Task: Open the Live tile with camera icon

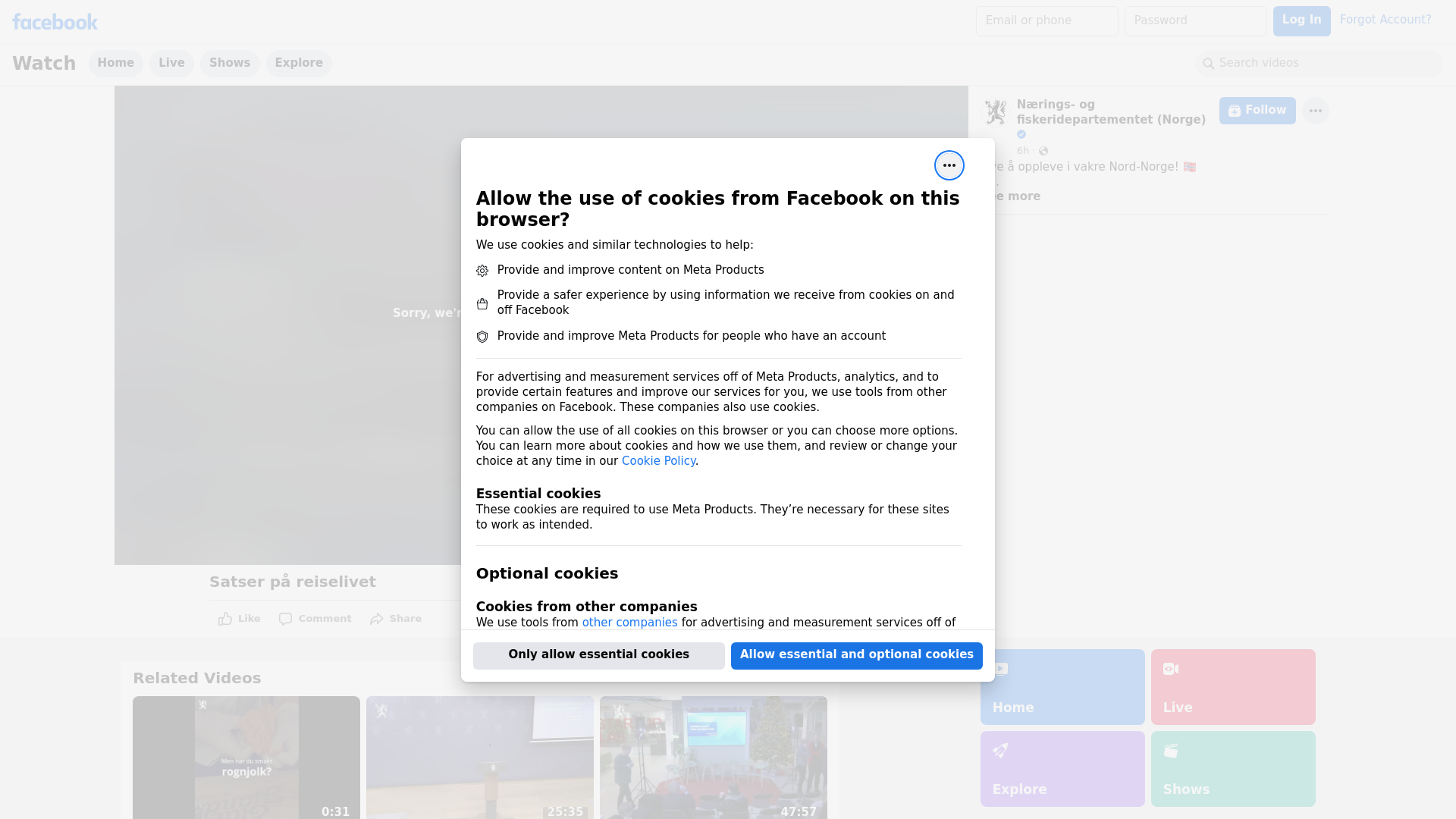Action: [1232, 686]
